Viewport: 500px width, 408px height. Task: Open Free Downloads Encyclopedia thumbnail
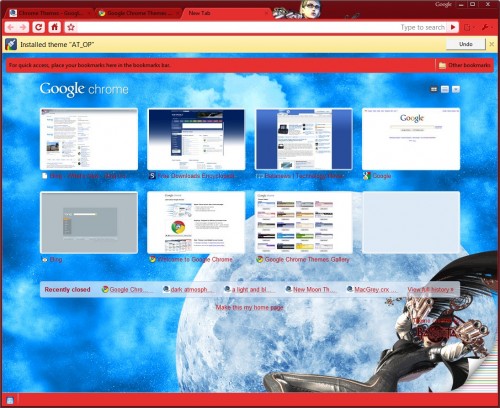pyautogui.click(x=196, y=139)
